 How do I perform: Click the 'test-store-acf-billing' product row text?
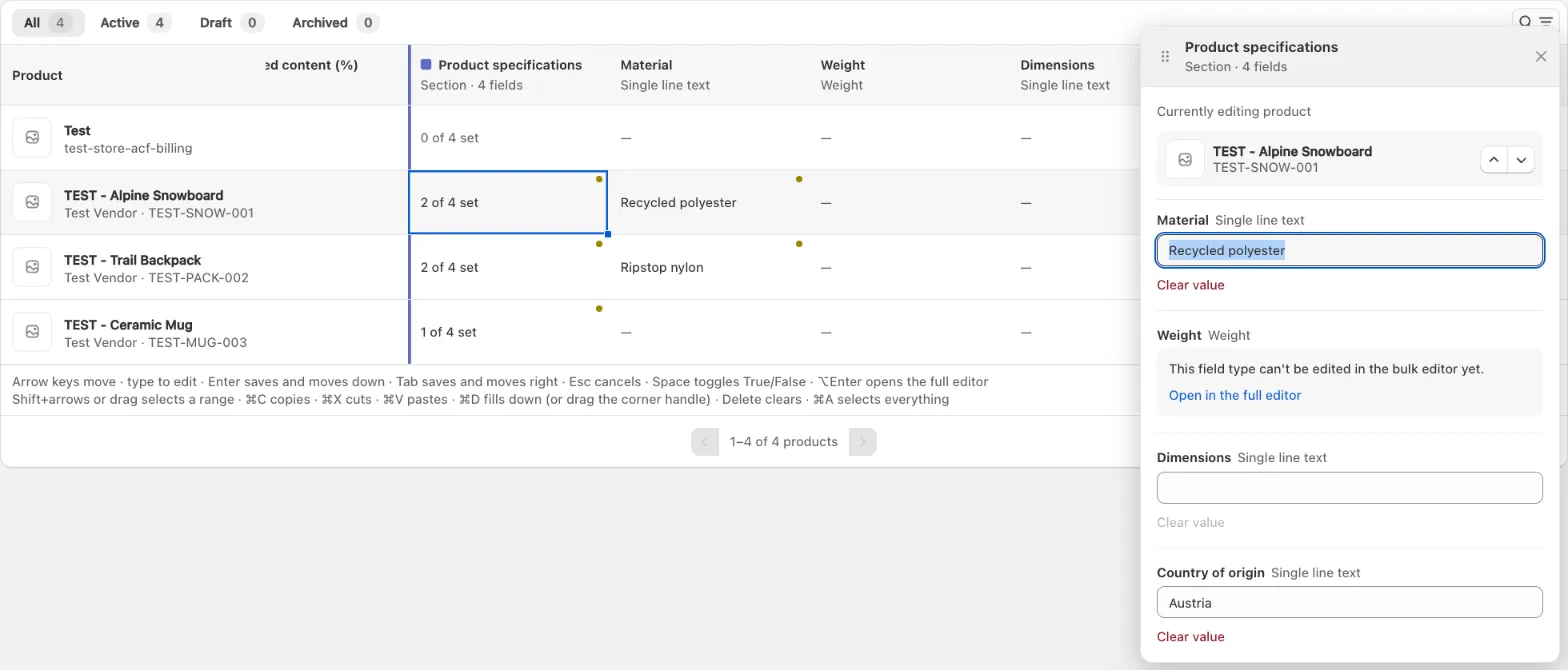pos(128,148)
